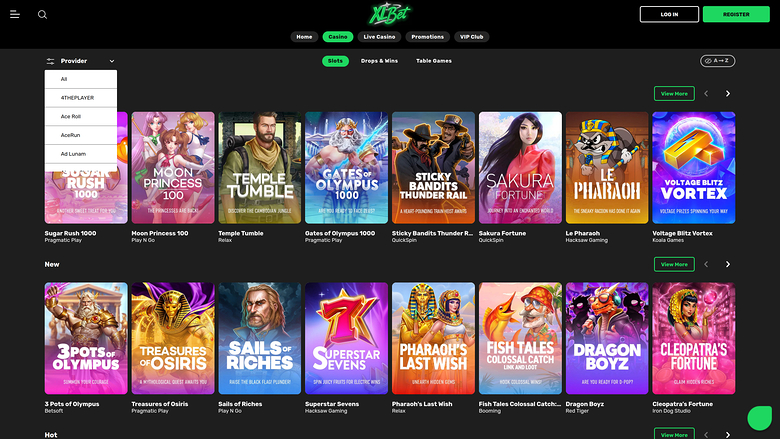The height and width of the screenshot is (439, 780).
Task: Open Temple Tumble game thumbnail
Action: pos(260,168)
